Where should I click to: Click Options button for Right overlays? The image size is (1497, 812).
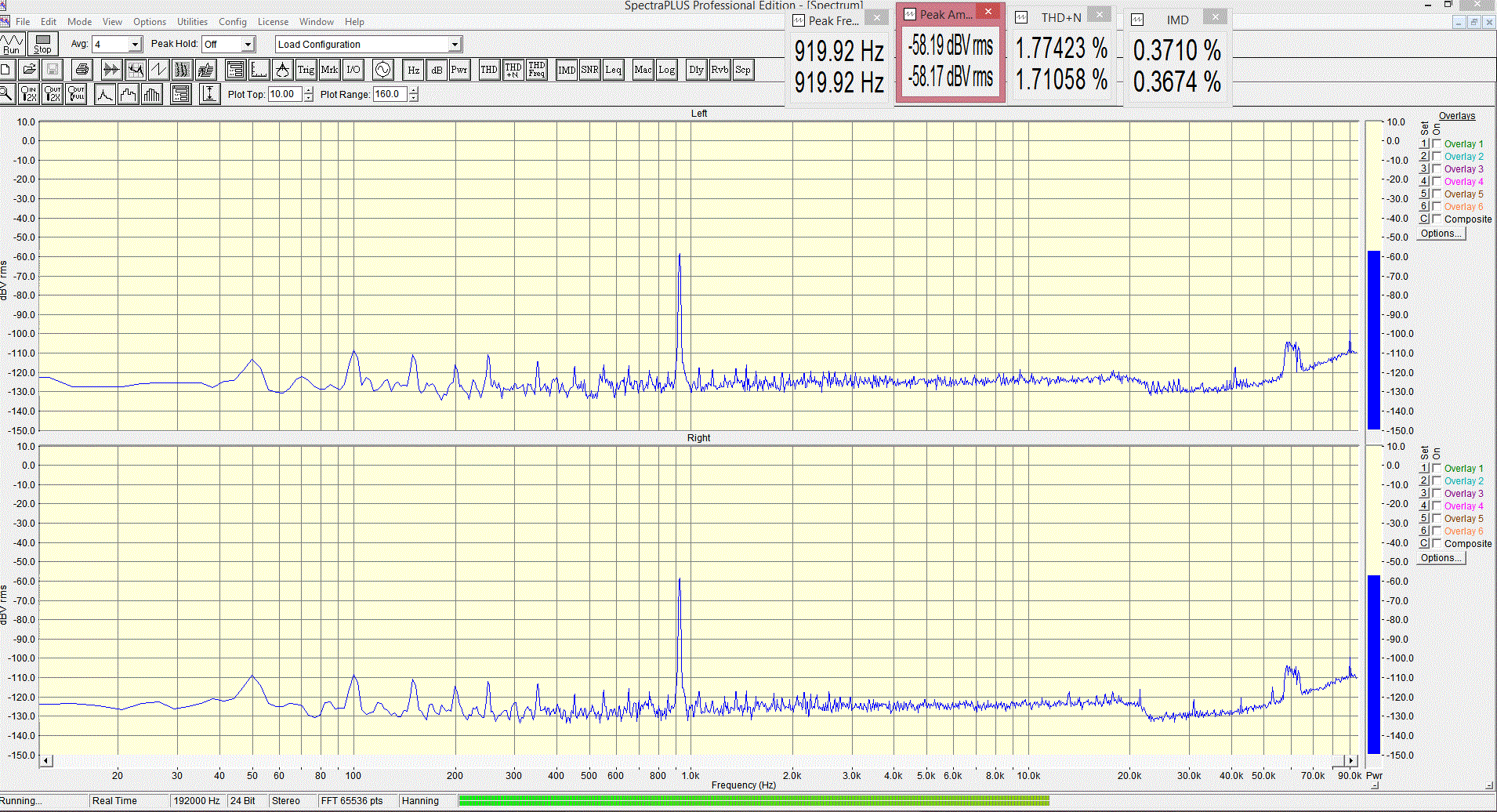click(x=1441, y=558)
